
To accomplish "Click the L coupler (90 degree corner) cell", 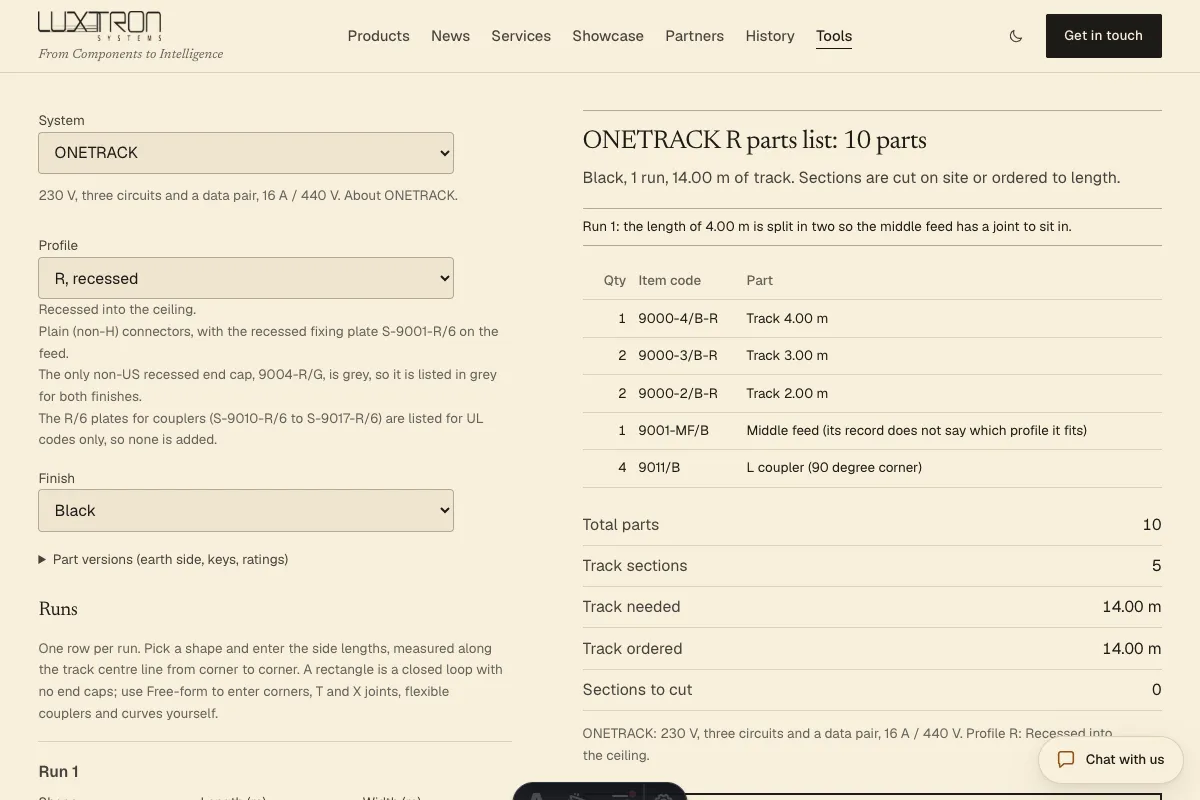I will point(834,467).
